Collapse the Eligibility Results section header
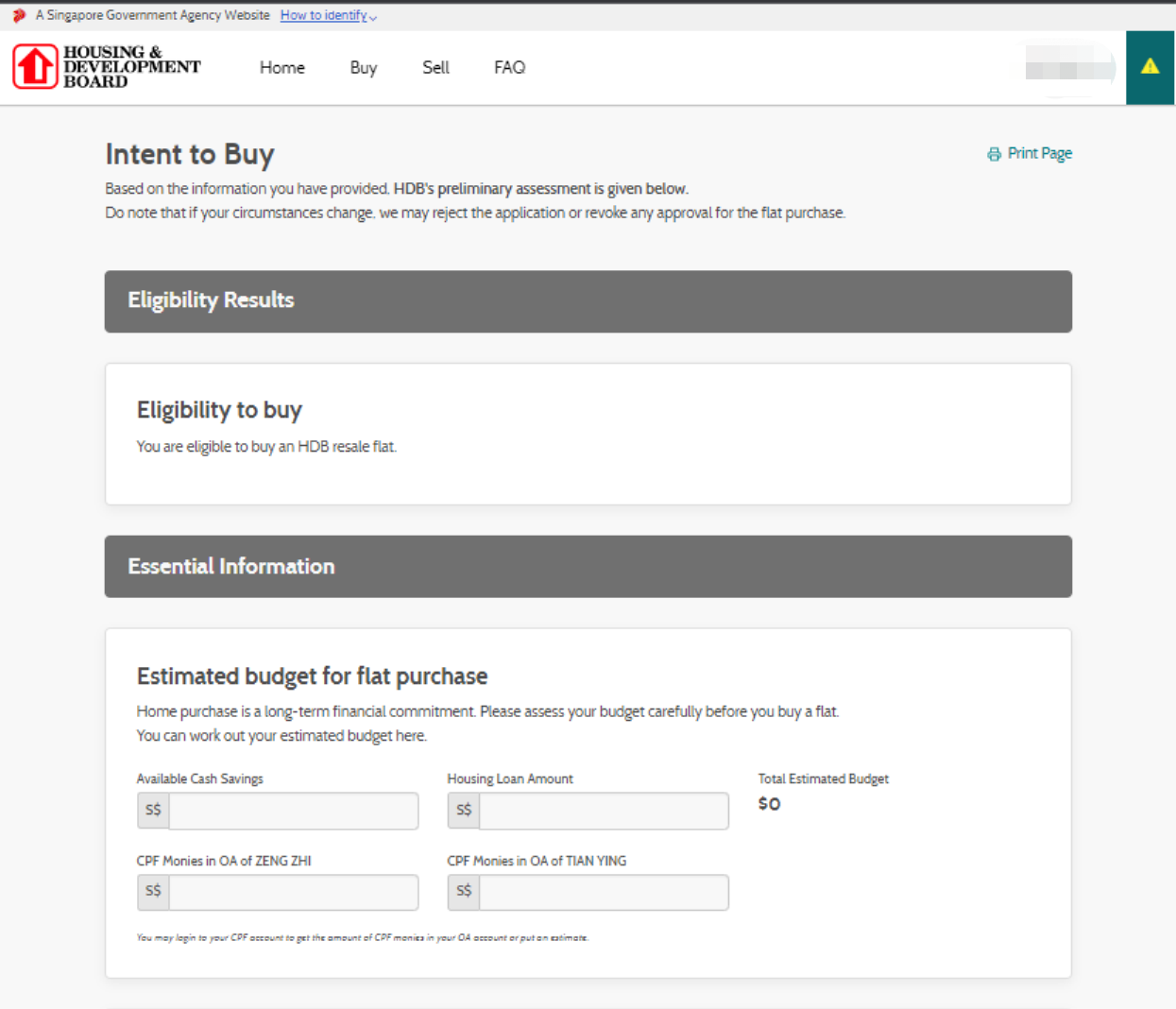The image size is (1176, 1009). click(588, 301)
